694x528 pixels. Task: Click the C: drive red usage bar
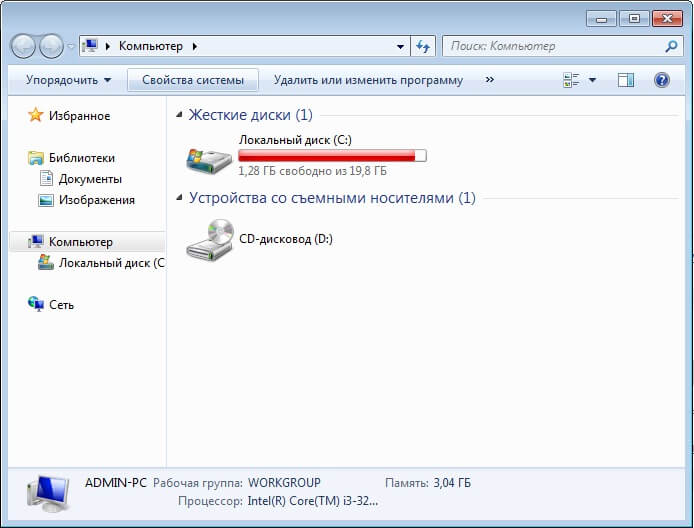(x=332, y=155)
